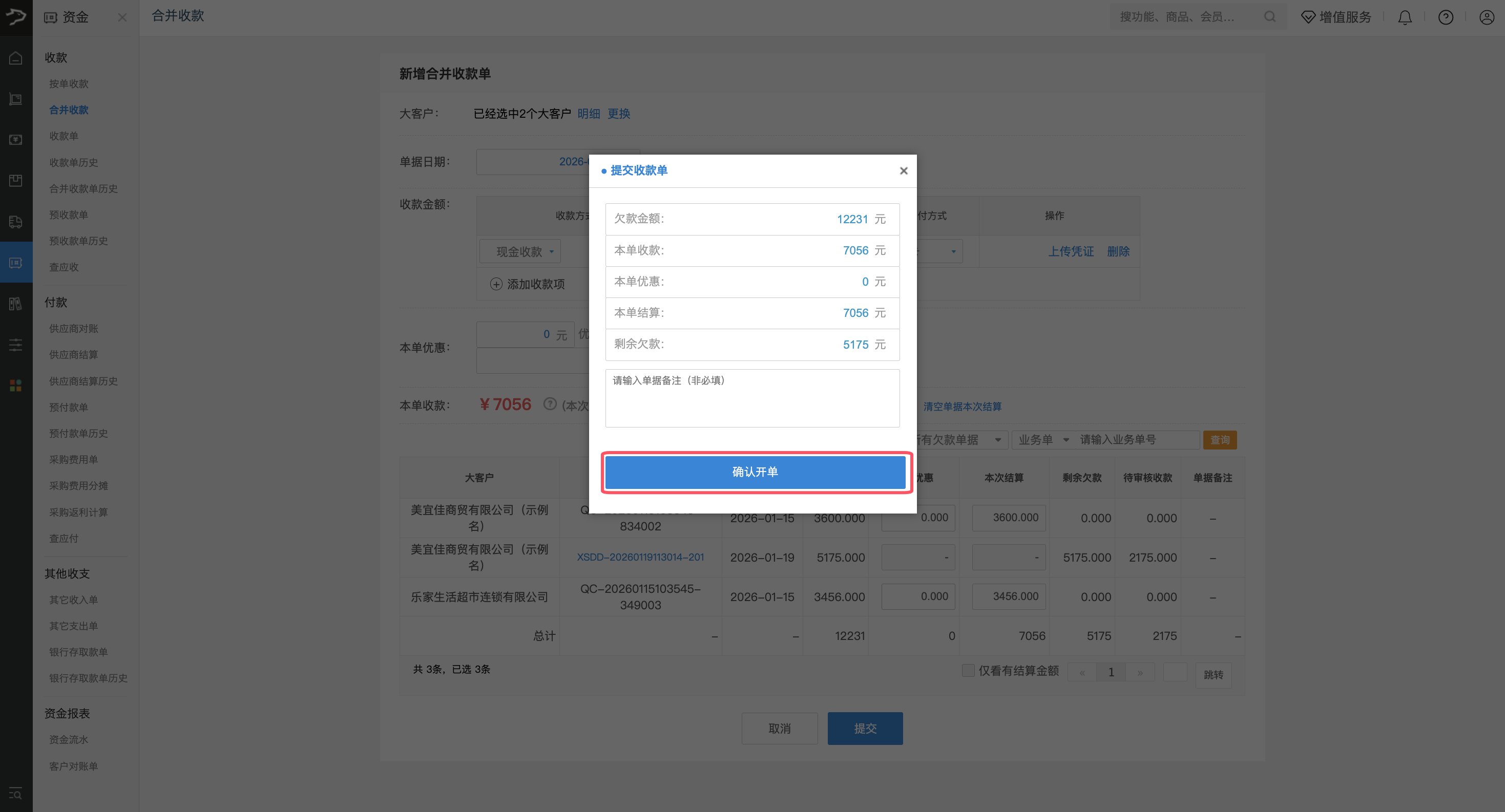The image size is (1505, 812).
Task: Check the 仅看有结算金额 checkbox
Action: click(968, 670)
